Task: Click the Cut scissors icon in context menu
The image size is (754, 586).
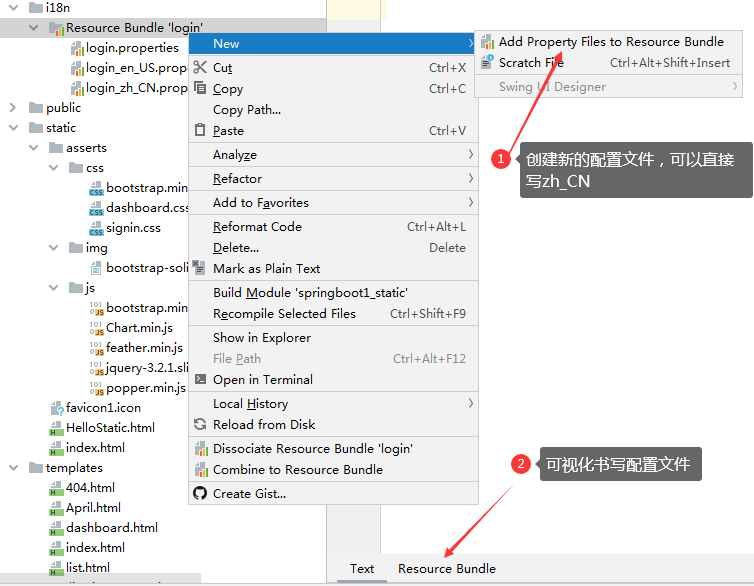Action: point(200,68)
